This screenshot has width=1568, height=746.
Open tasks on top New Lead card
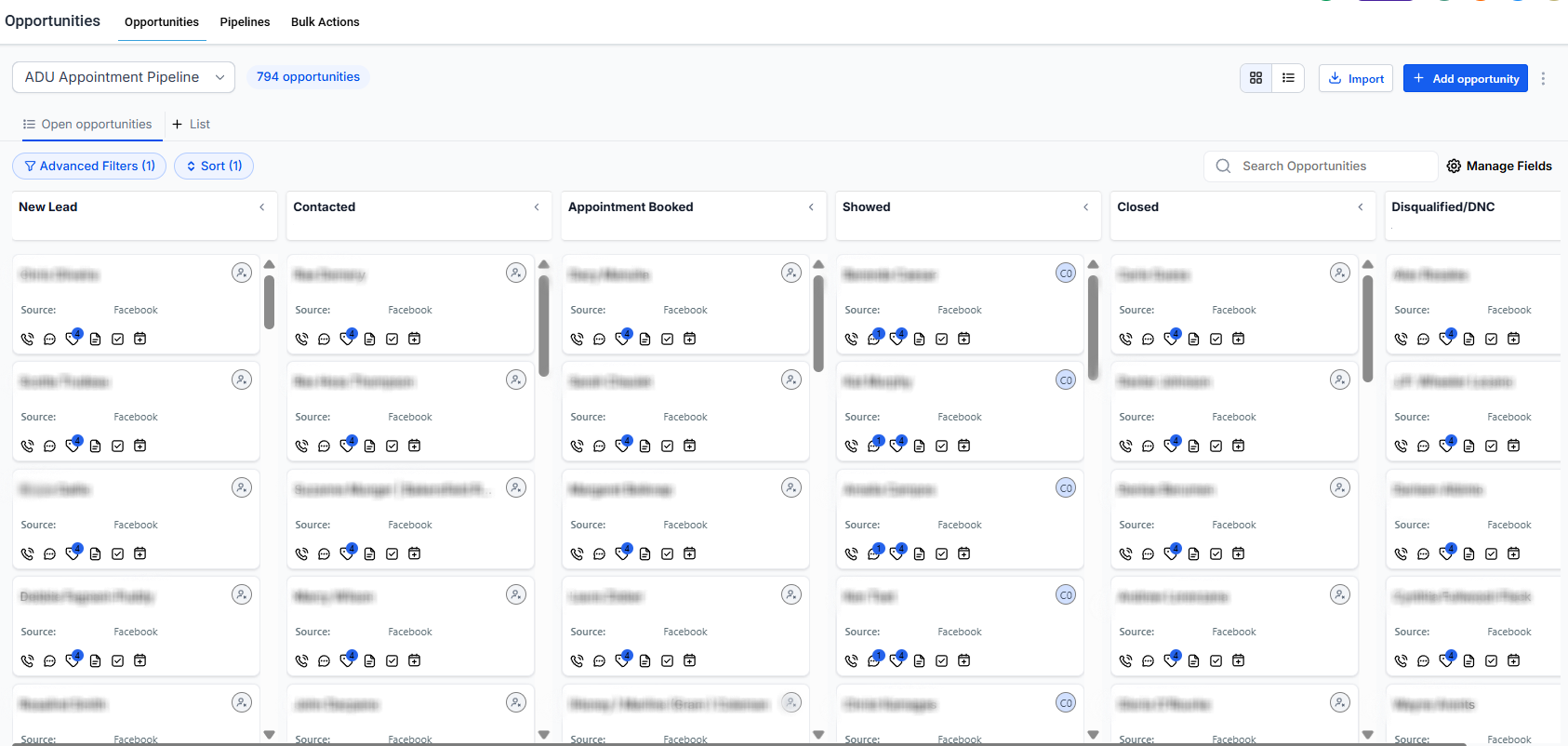coord(117,340)
